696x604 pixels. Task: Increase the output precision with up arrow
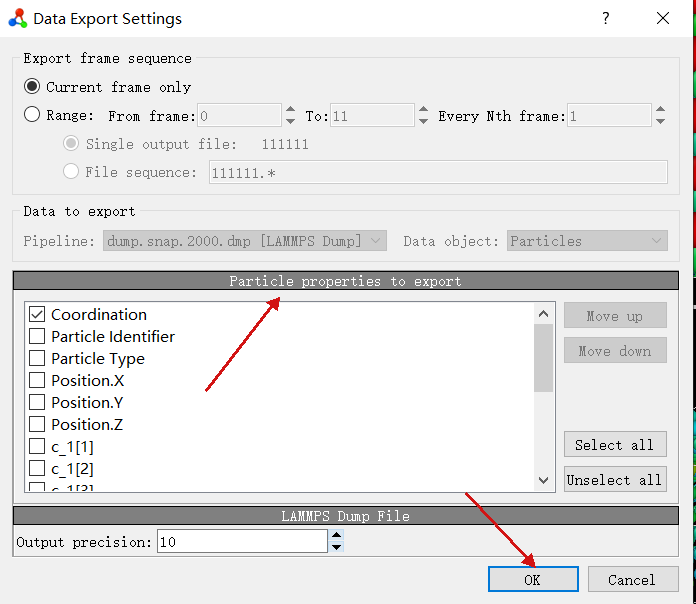(x=336, y=536)
